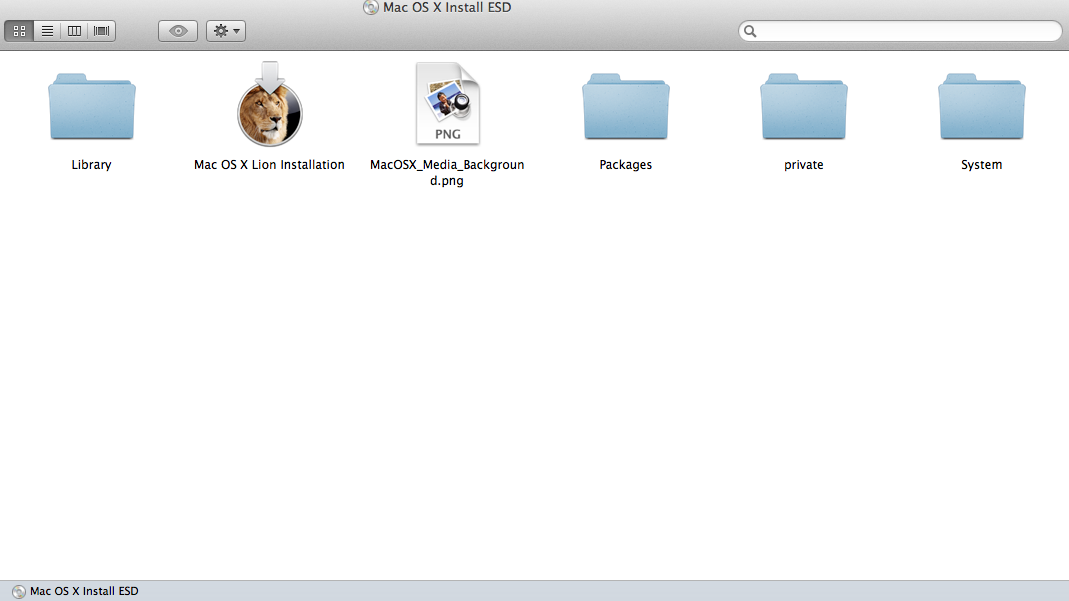
Task: Click the disc icon in the path bar
Action: [18, 591]
